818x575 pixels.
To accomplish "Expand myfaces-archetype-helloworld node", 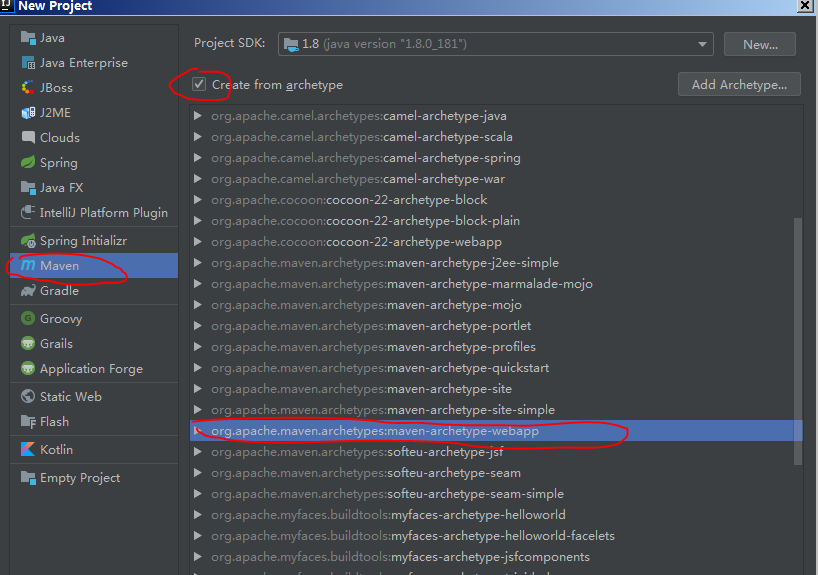I will (x=198, y=514).
